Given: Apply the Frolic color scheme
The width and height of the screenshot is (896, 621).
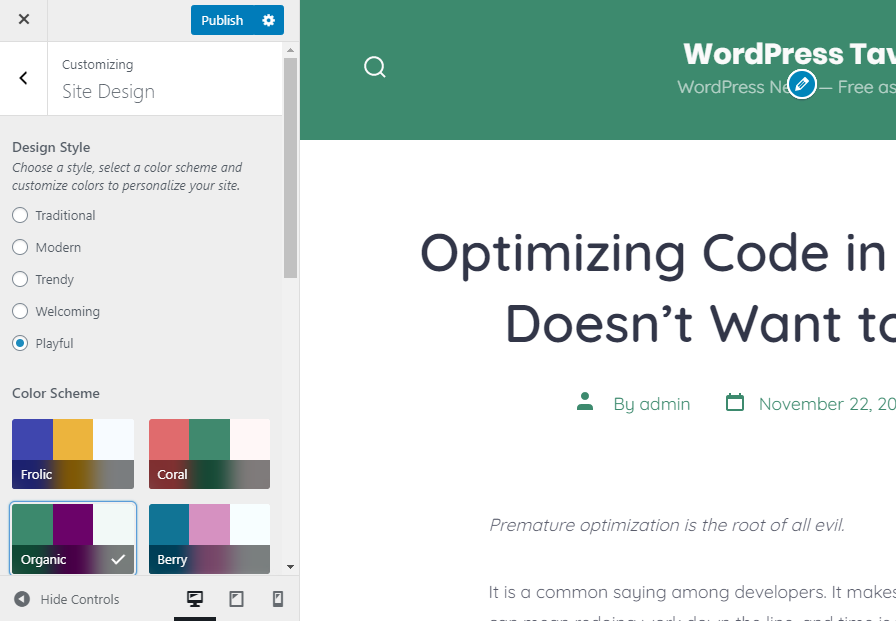Looking at the screenshot, I should point(73,453).
